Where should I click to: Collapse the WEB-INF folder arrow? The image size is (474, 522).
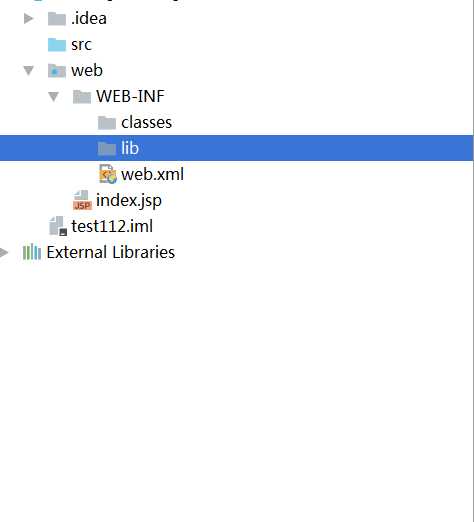click(53, 96)
